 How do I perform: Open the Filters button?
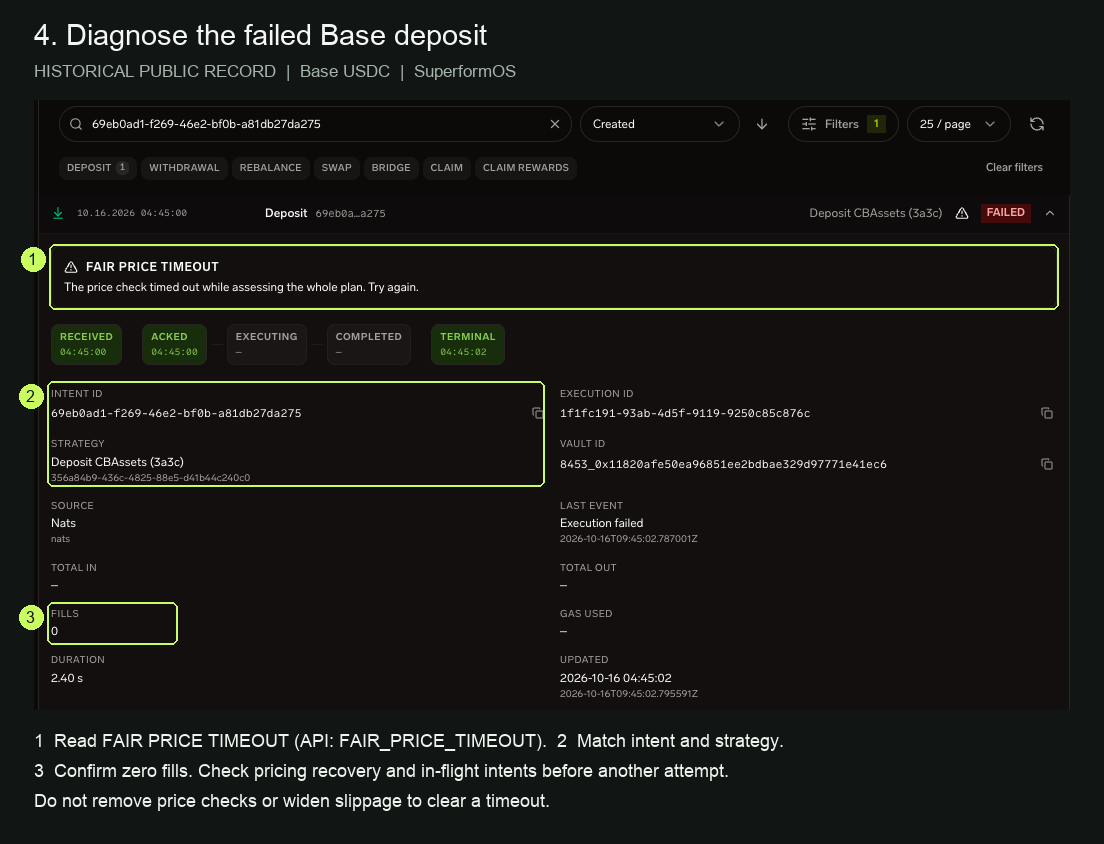point(843,124)
